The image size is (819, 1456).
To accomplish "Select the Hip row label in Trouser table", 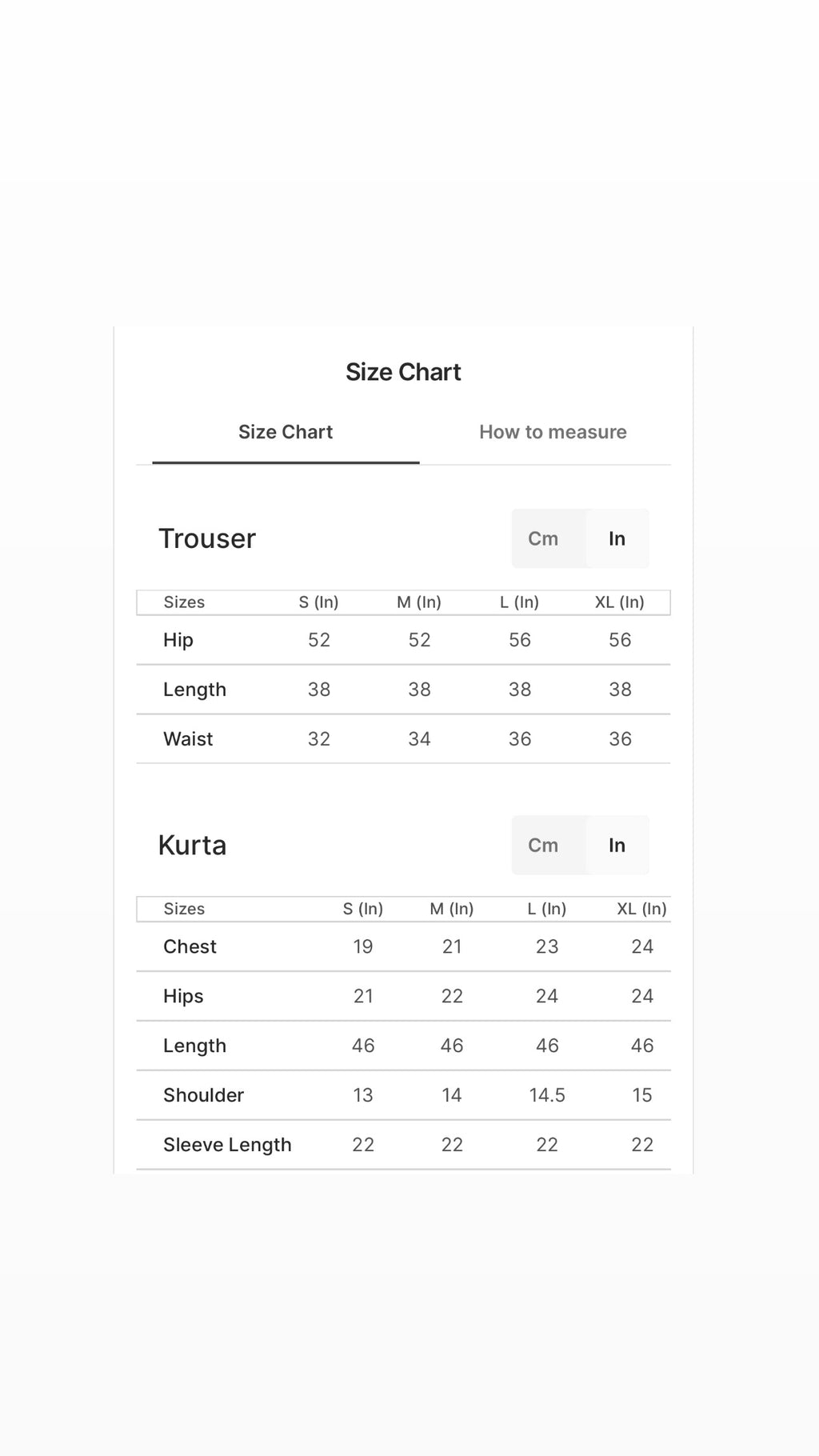I will 178,640.
